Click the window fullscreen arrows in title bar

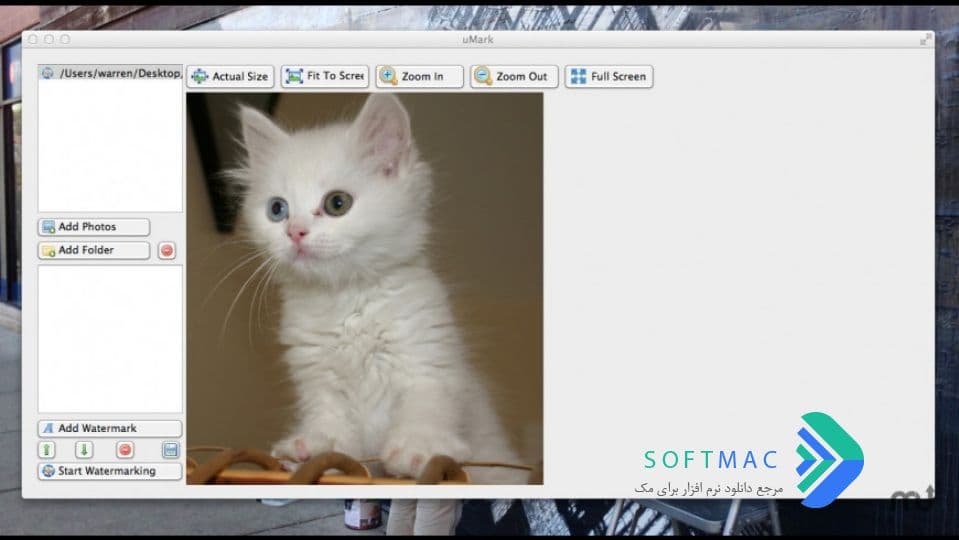click(926, 39)
